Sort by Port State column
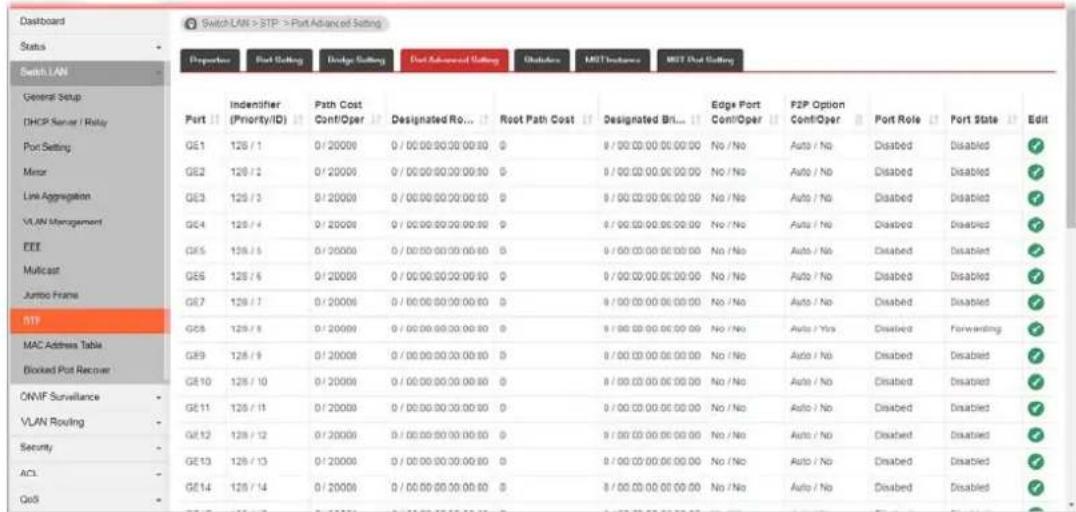1076x512 pixels. [1012, 119]
